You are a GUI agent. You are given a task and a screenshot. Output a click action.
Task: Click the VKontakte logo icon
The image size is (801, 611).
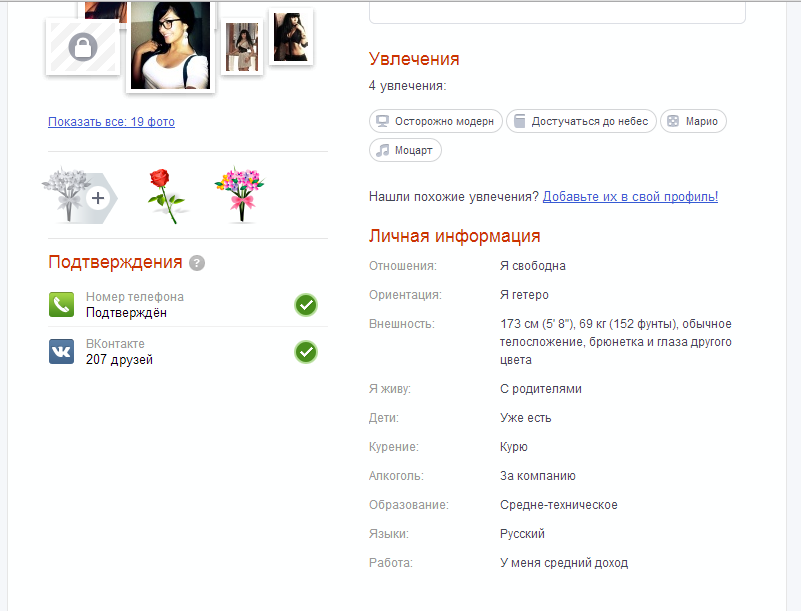[x=61, y=351]
